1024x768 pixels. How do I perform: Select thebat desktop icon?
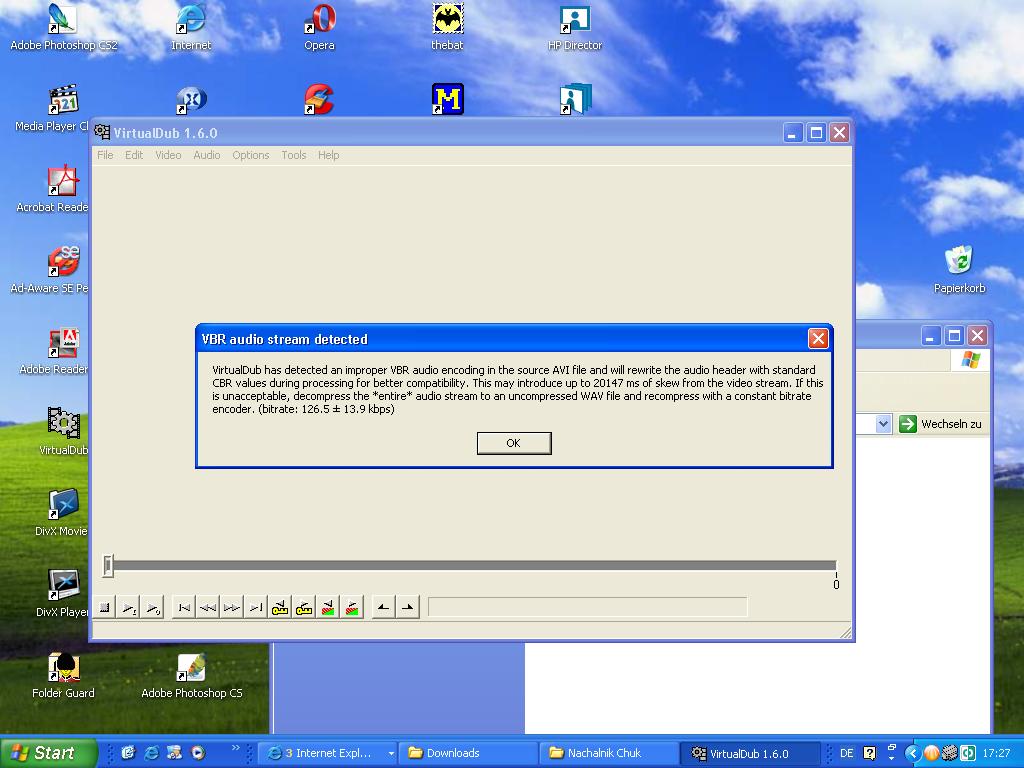tap(447, 27)
